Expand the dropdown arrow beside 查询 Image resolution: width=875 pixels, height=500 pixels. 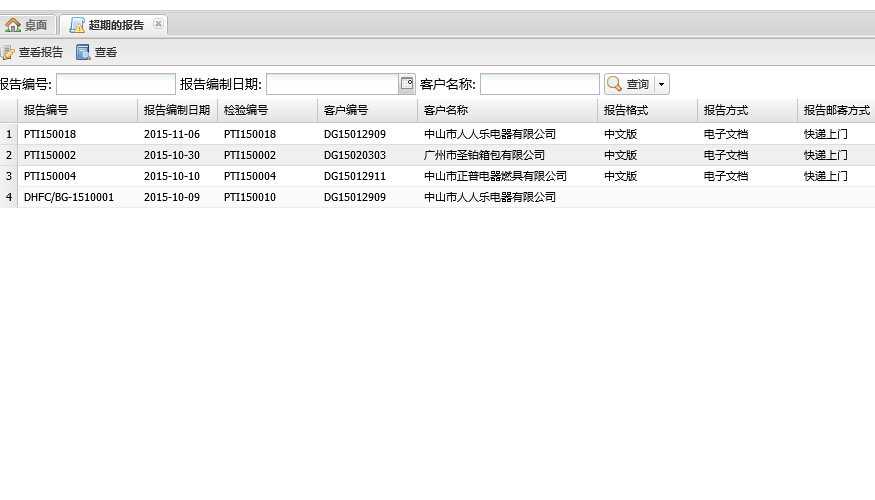[x=661, y=85]
